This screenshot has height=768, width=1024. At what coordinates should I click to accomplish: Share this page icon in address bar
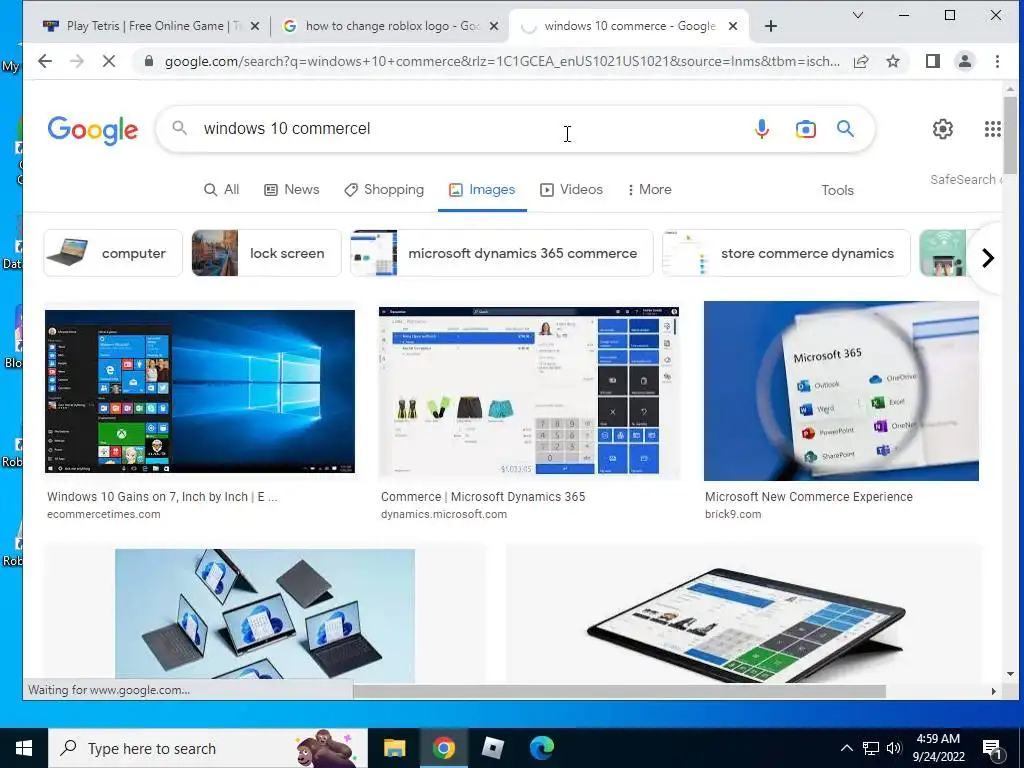861,61
